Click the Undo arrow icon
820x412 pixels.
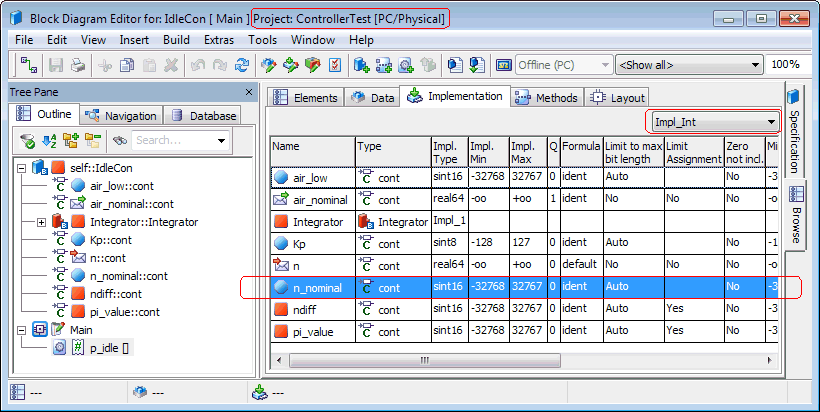tap(198, 65)
